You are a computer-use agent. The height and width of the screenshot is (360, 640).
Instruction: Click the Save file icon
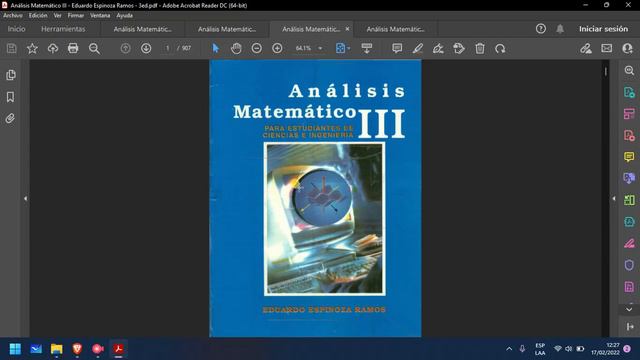coord(11,48)
